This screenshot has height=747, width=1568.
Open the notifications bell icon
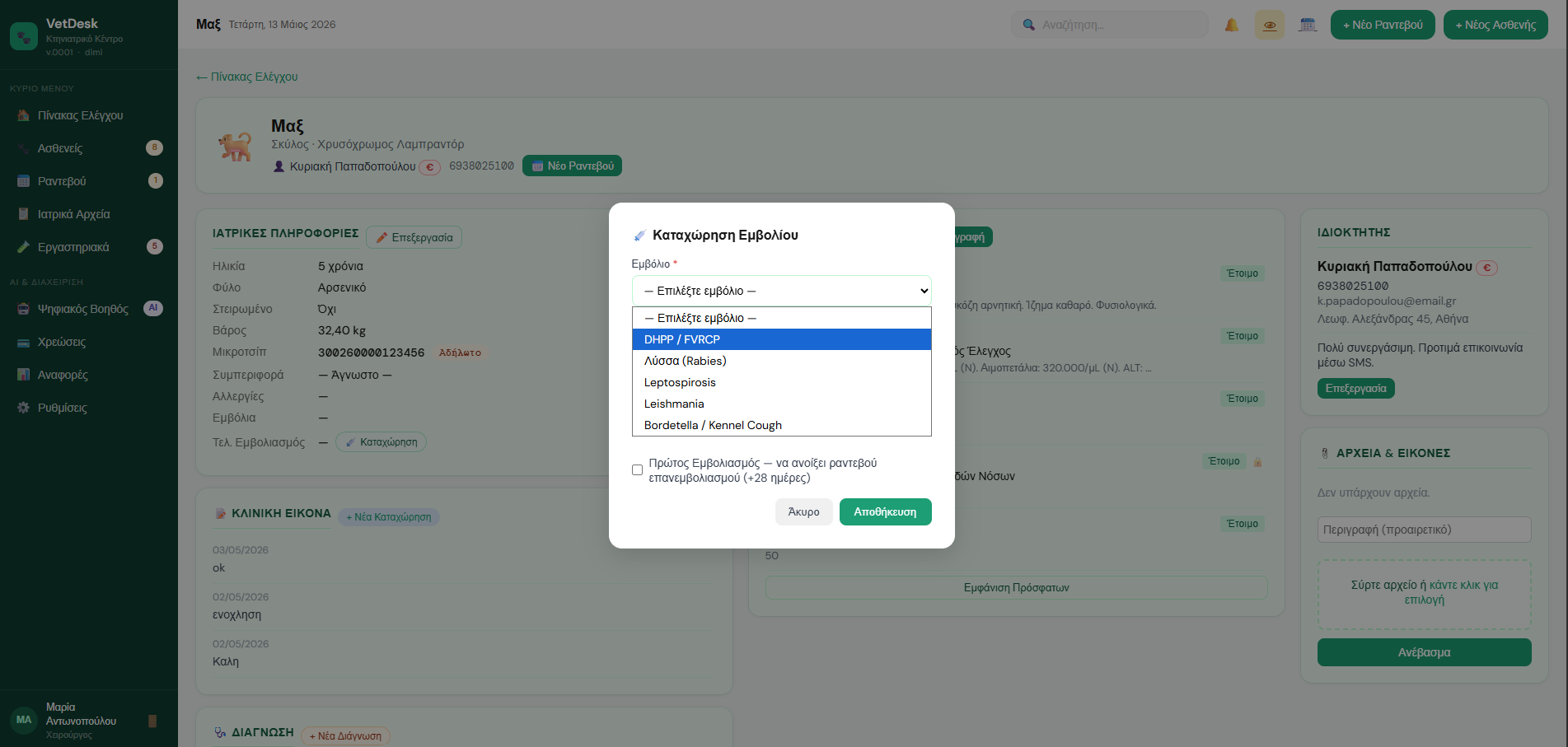click(x=1231, y=25)
